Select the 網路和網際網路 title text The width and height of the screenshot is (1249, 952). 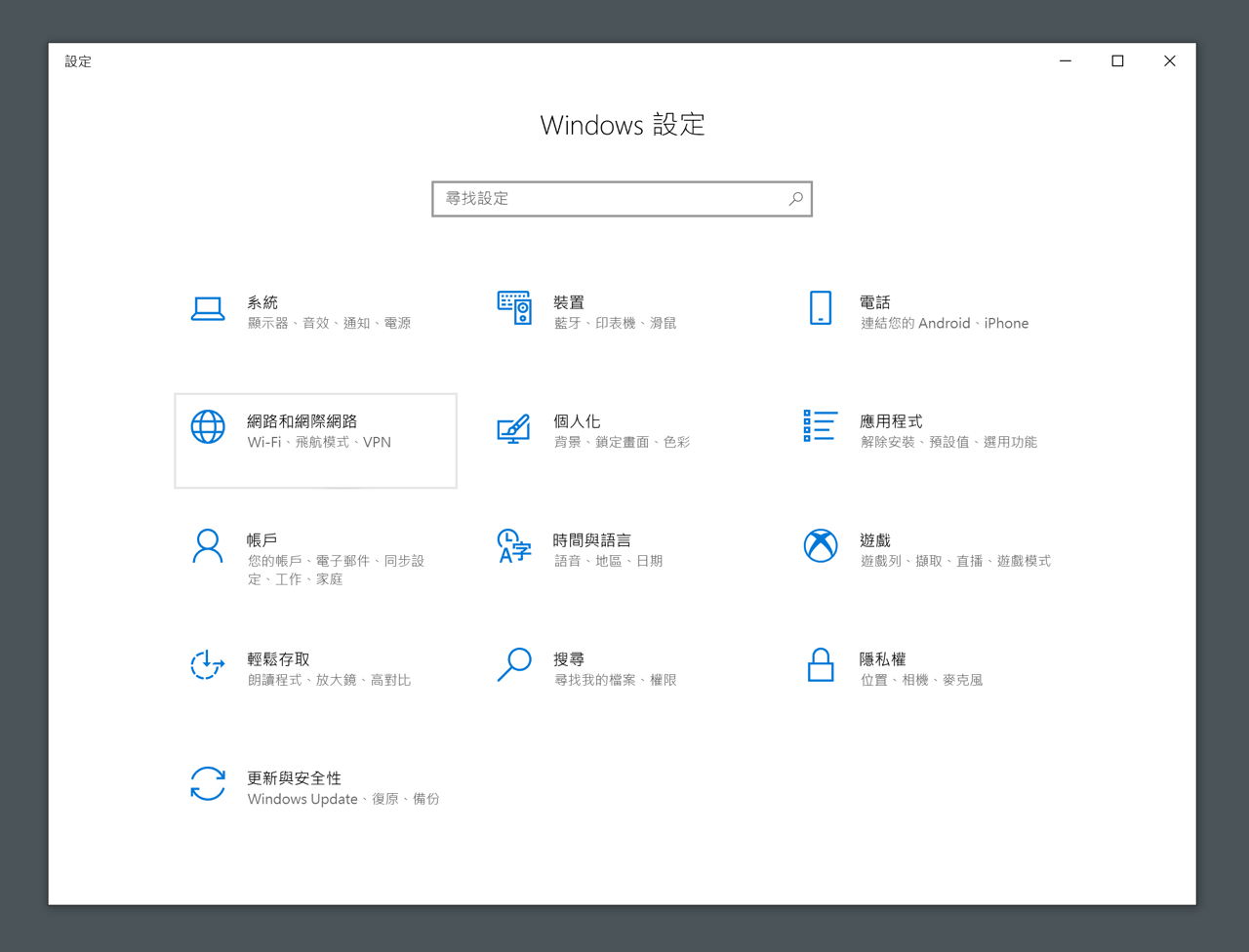pyautogui.click(x=302, y=421)
